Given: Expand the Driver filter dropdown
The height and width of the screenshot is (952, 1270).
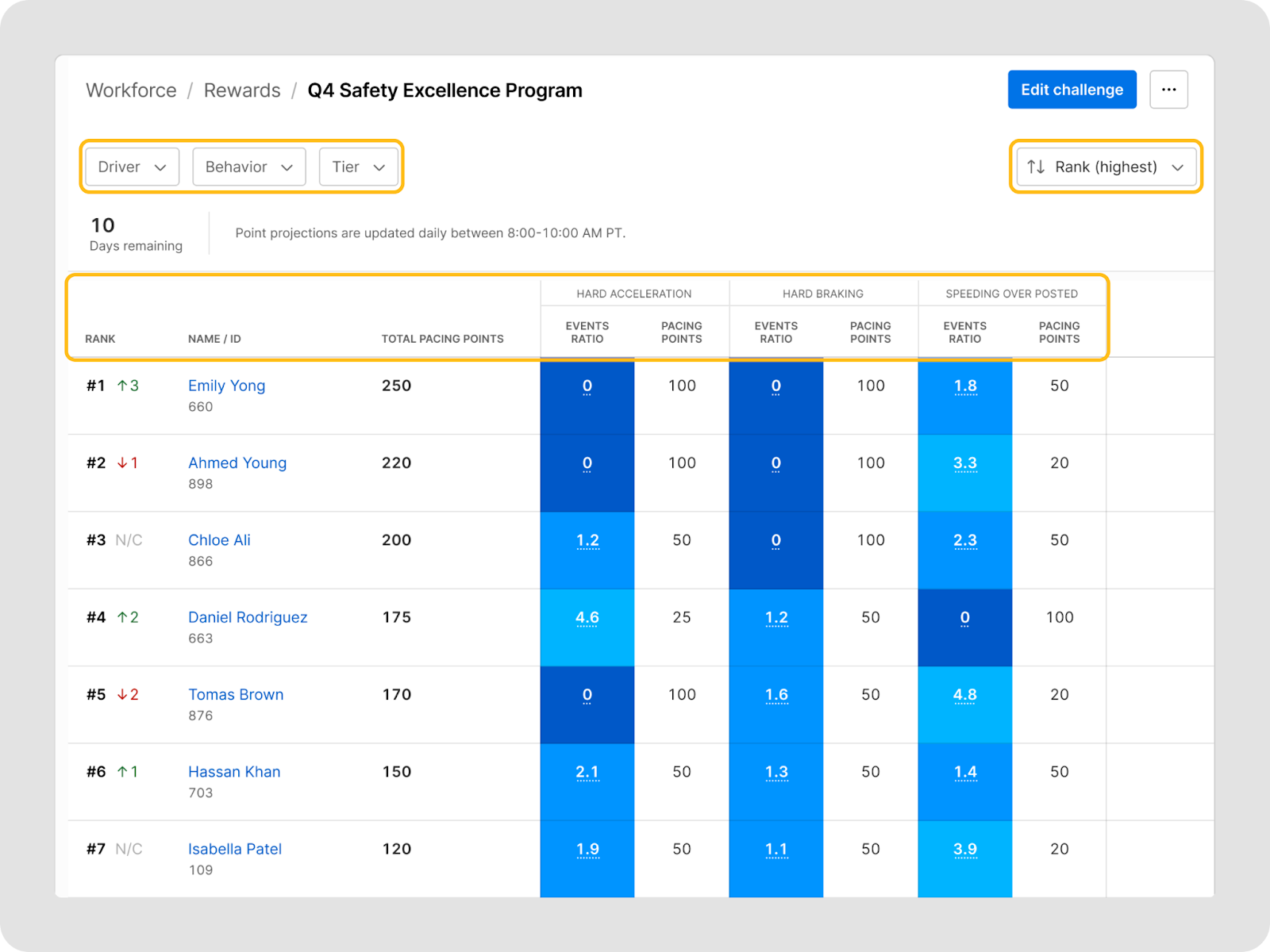Looking at the screenshot, I should [x=132, y=167].
